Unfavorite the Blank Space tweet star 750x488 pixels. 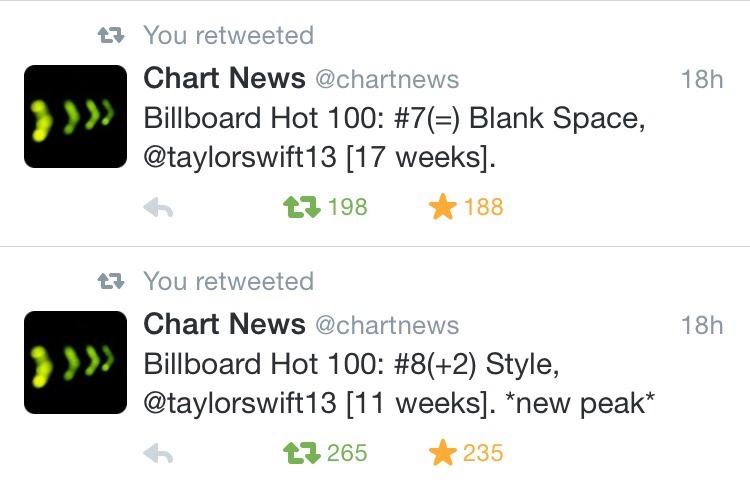[x=442, y=207]
